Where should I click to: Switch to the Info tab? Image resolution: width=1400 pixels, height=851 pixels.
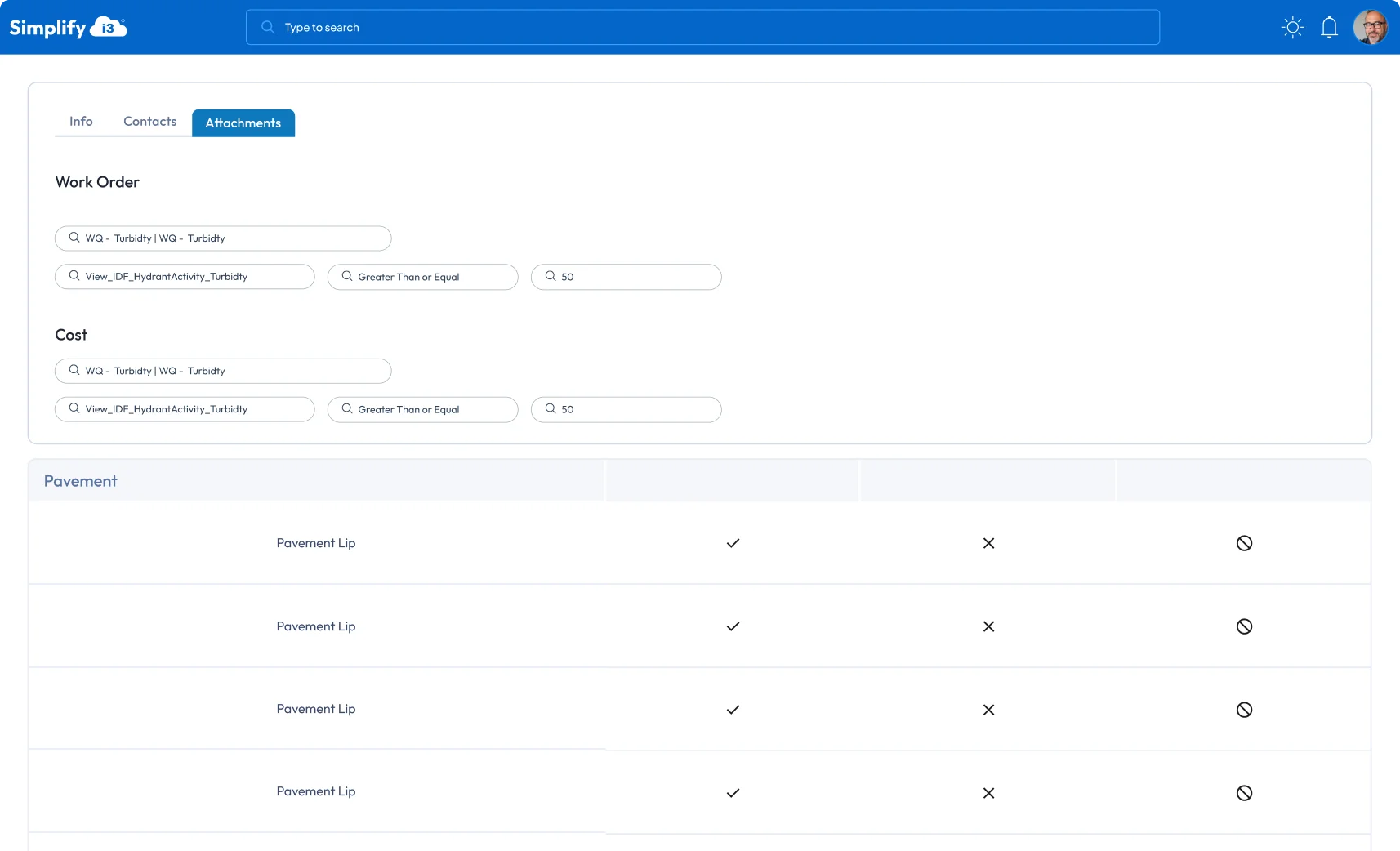pyautogui.click(x=81, y=122)
